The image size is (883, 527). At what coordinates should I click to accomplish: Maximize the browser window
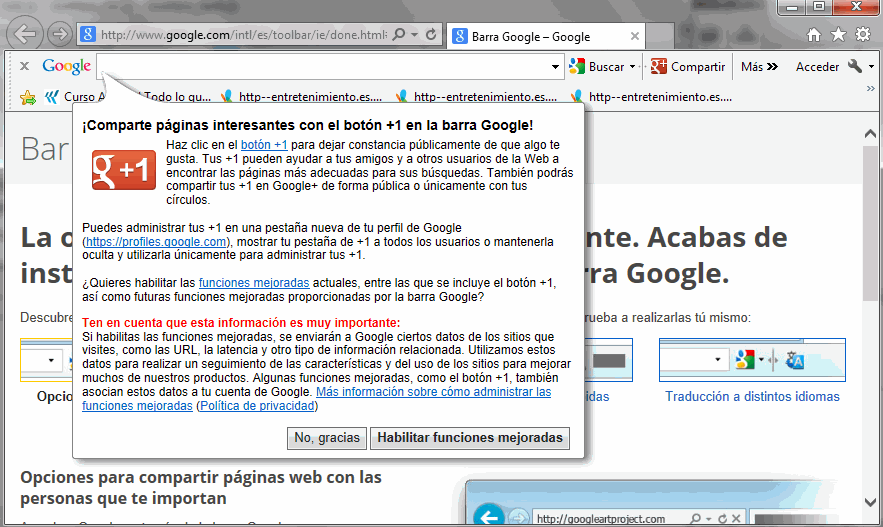tap(819, 7)
